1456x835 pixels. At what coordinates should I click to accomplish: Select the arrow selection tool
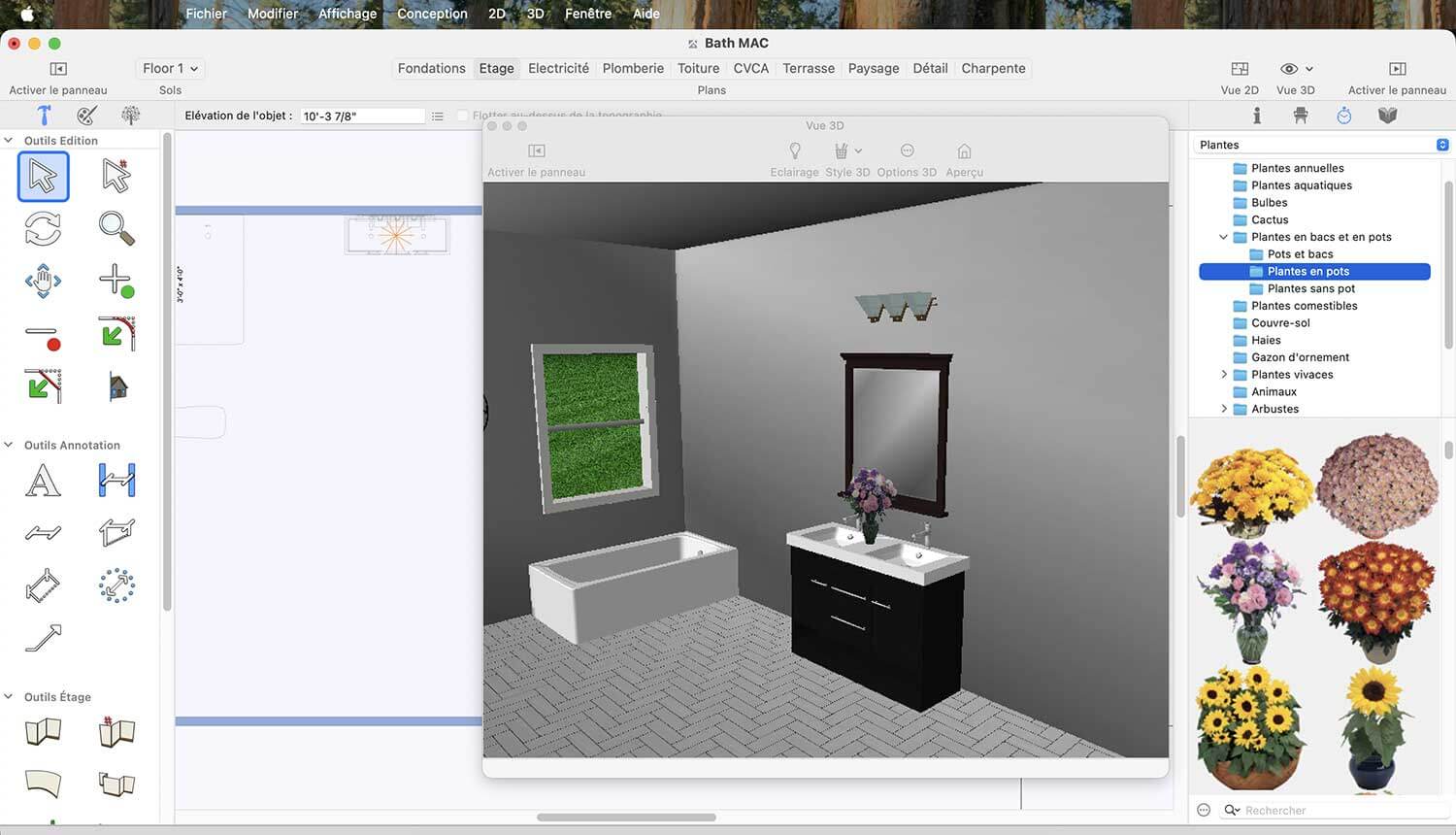pos(43,177)
